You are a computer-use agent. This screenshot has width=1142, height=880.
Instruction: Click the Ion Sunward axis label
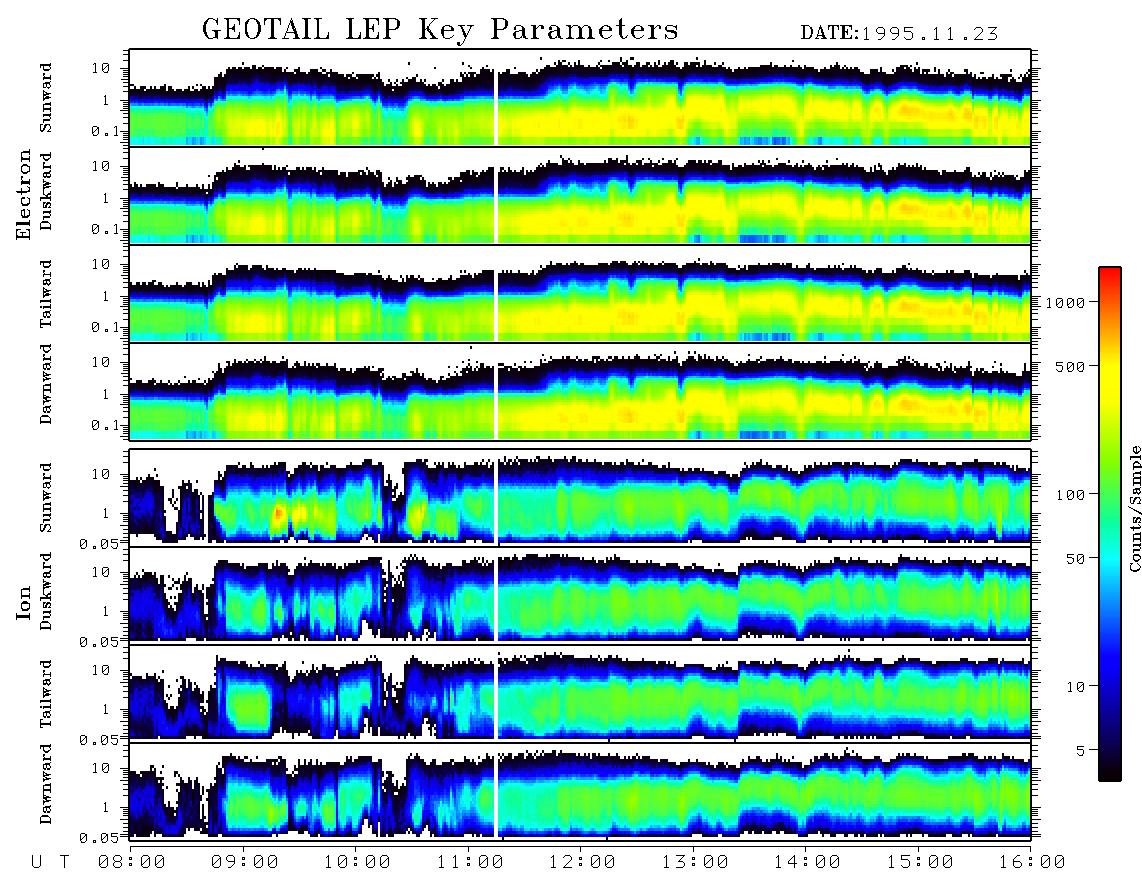[x=46, y=497]
